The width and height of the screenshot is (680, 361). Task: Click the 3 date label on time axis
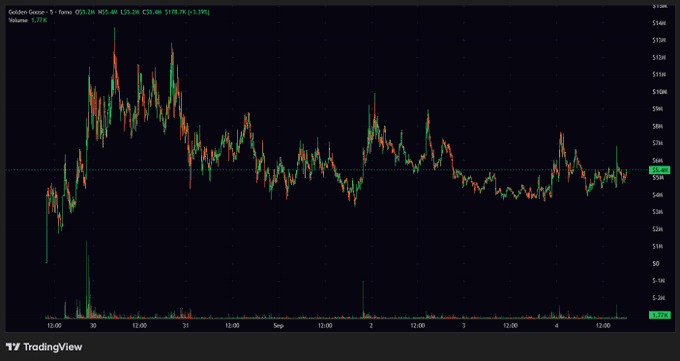(x=464, y=325)
